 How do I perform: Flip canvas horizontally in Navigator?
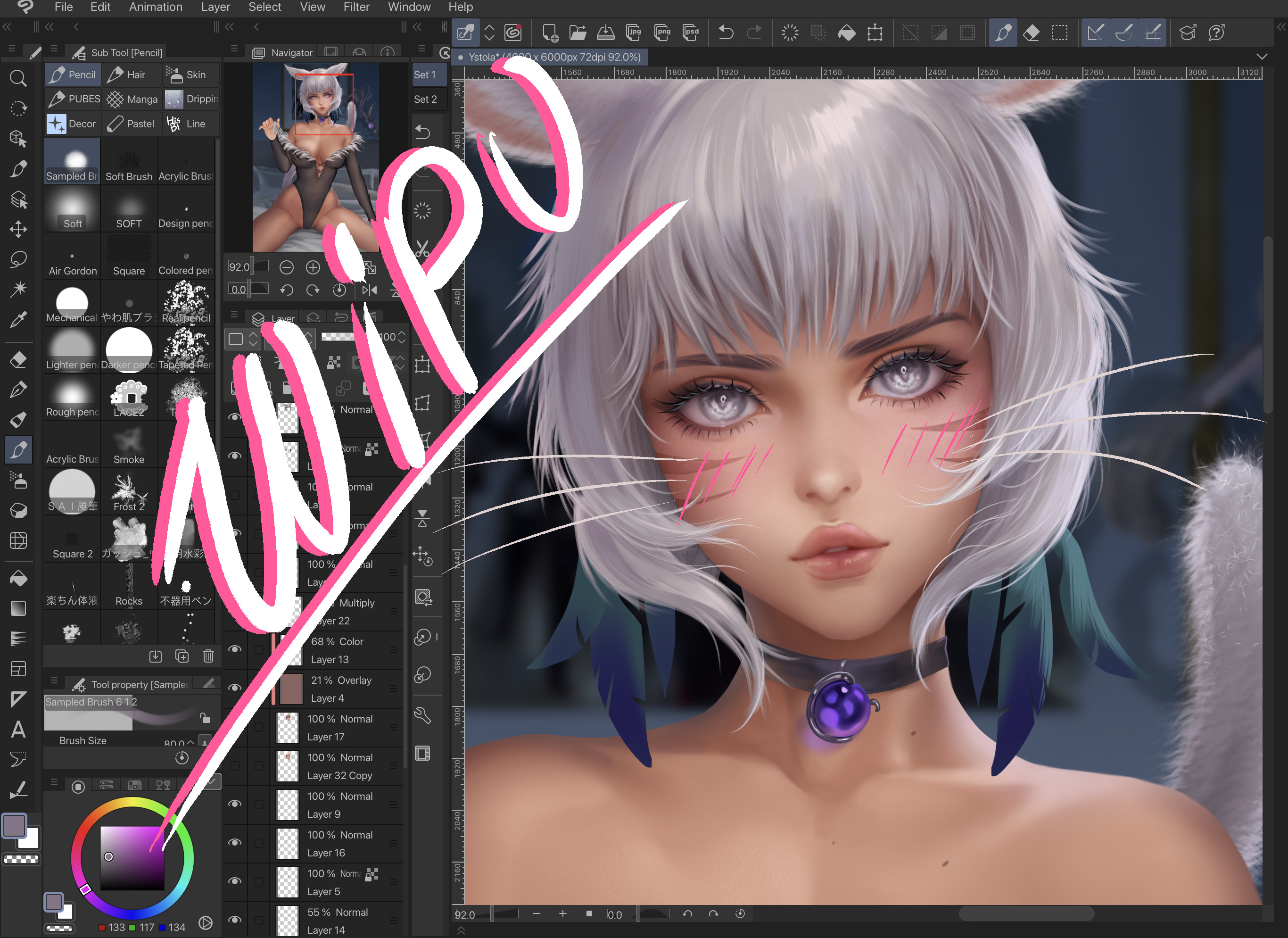370,291
